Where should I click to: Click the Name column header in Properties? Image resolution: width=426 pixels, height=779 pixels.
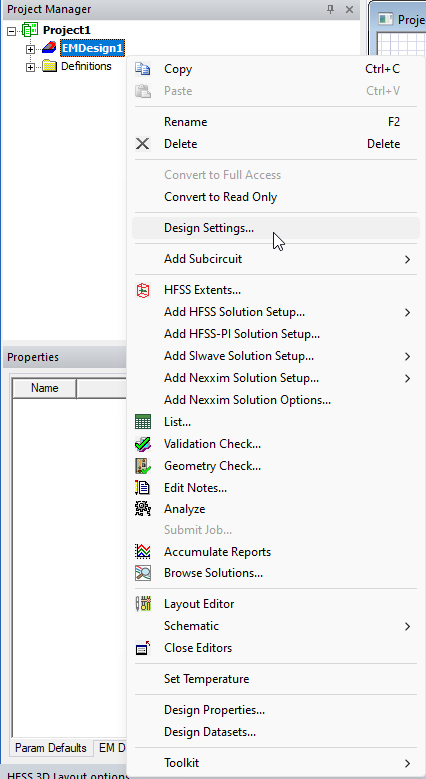coord(45,388)
